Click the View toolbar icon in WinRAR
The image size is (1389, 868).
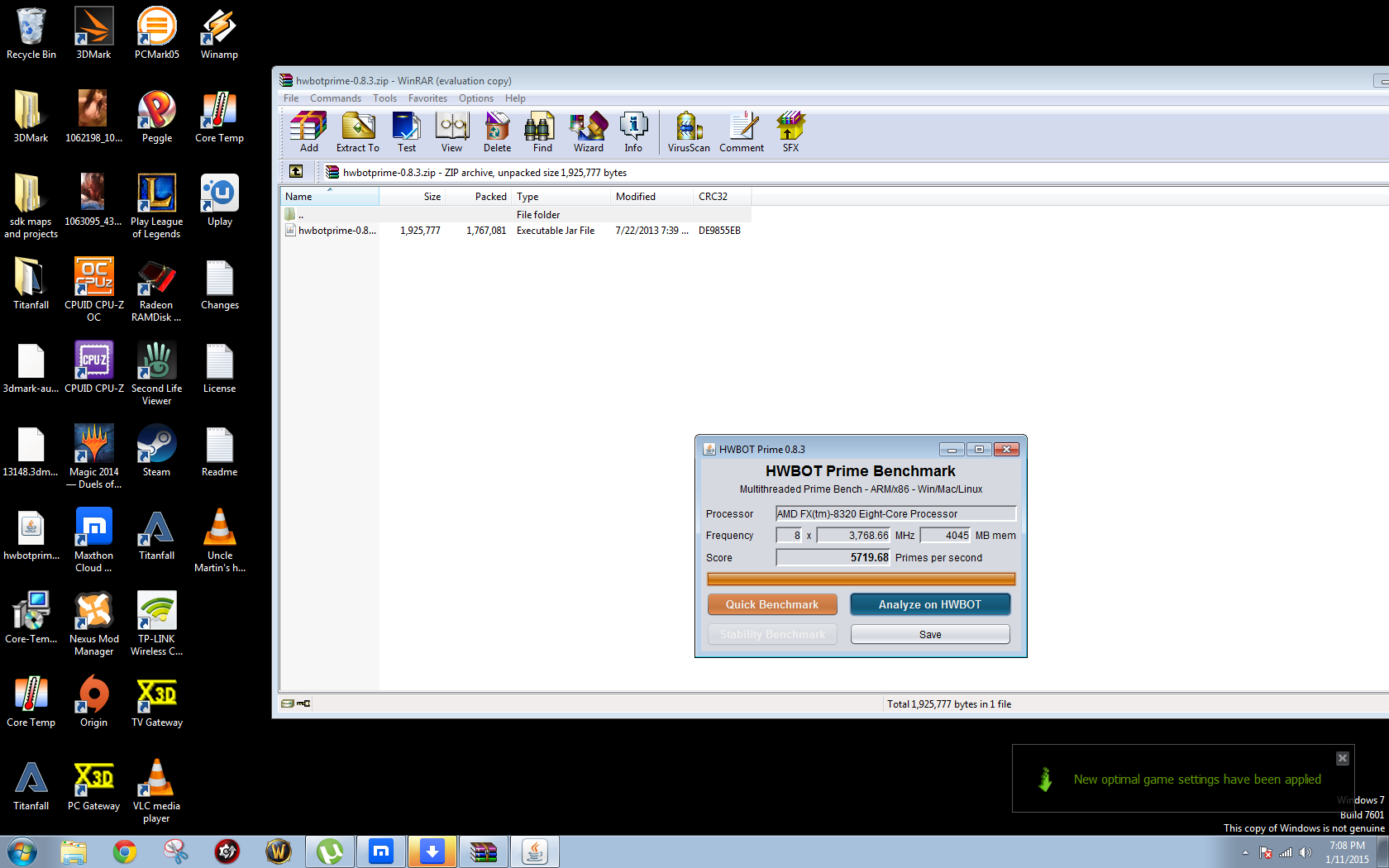coord(452,132)
